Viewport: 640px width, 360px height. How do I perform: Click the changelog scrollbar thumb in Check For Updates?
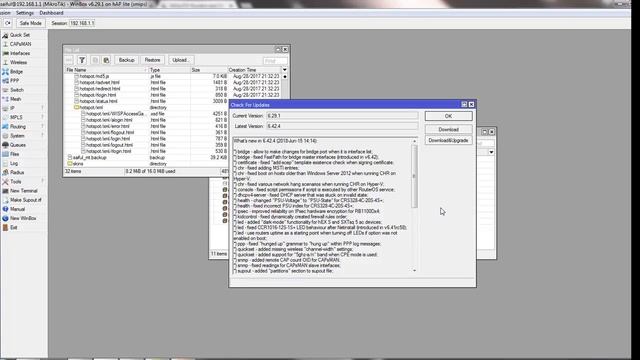pyautogui.click(x=414, y=176)
